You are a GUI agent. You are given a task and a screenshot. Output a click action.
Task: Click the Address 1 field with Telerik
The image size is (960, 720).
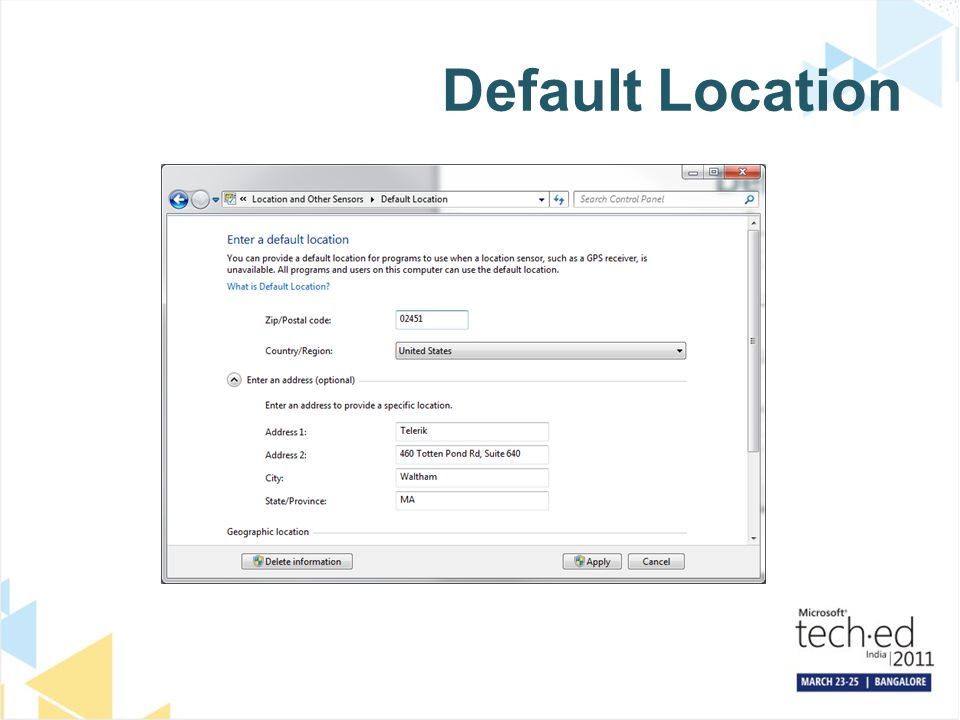coord(472,432)
